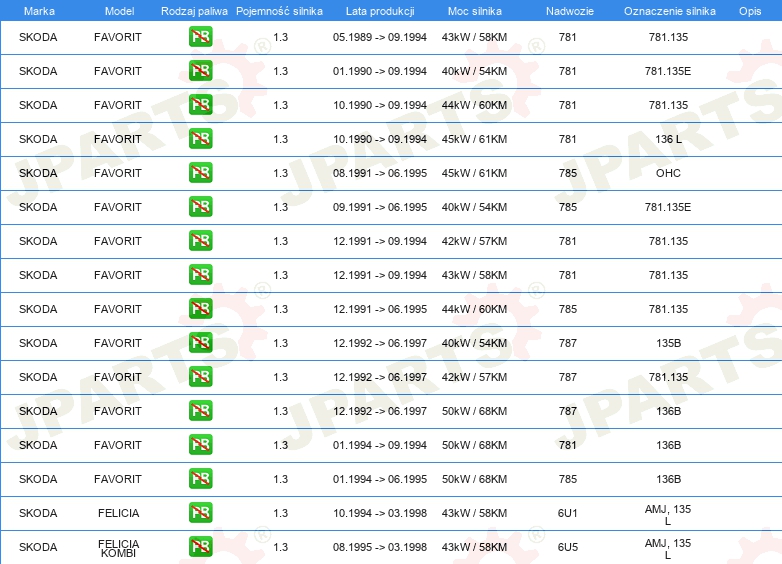The image size is (782, 564).
Task: Click 50kW / 68KM in the 01.1994 -> 09.1994 row
Action: pos(474,445)
